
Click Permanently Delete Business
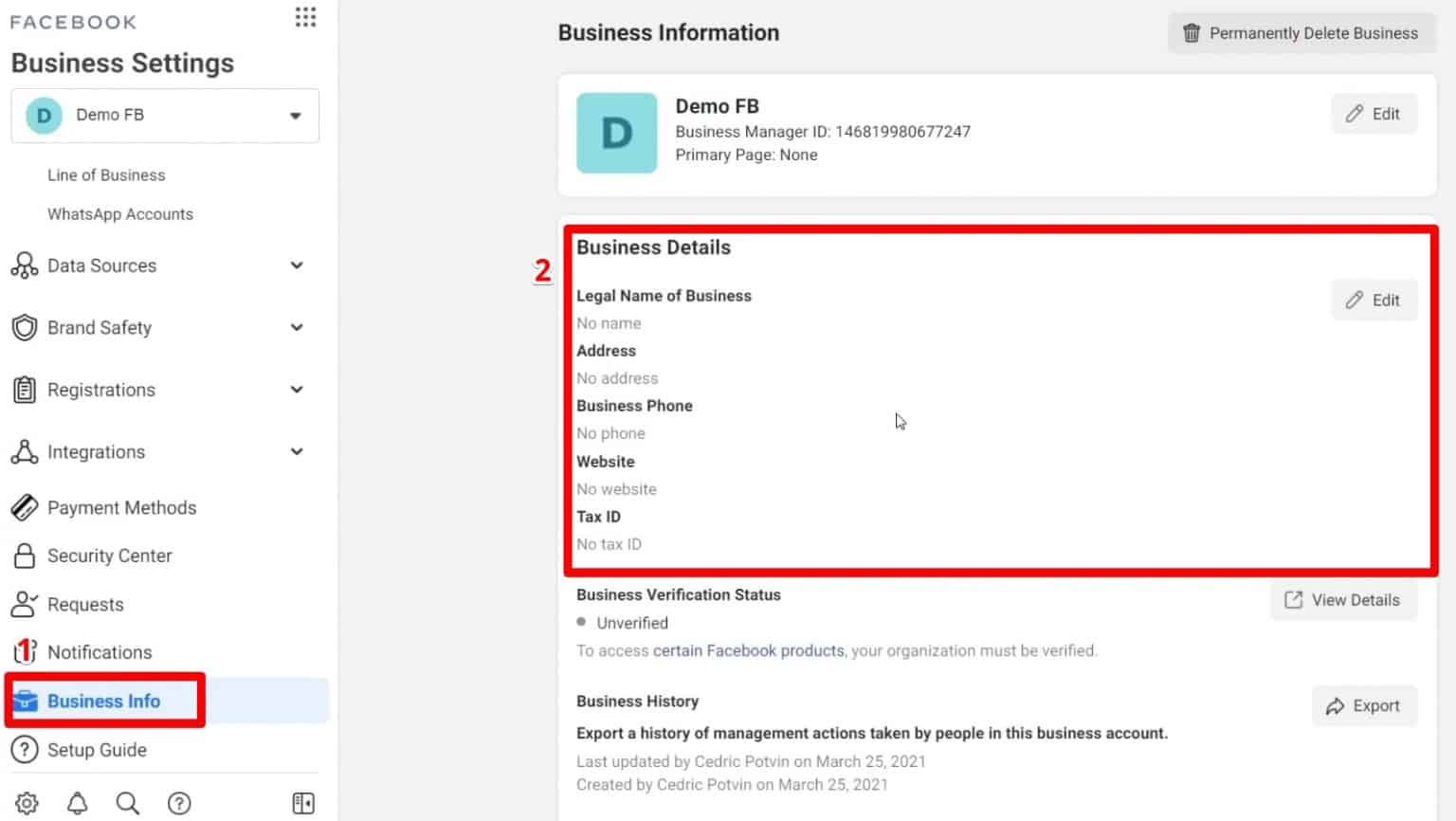(1301, 33)
